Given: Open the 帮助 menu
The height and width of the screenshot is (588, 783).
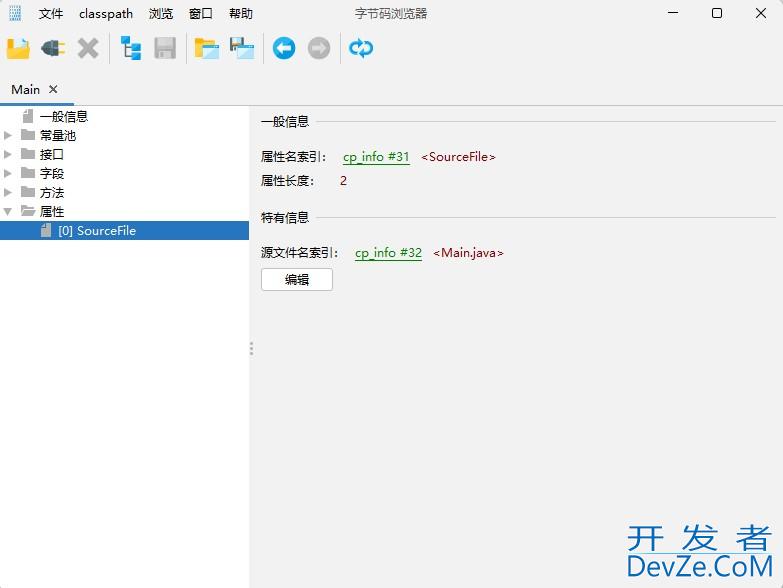Looking at the screenshot, I should coord(241,14).
